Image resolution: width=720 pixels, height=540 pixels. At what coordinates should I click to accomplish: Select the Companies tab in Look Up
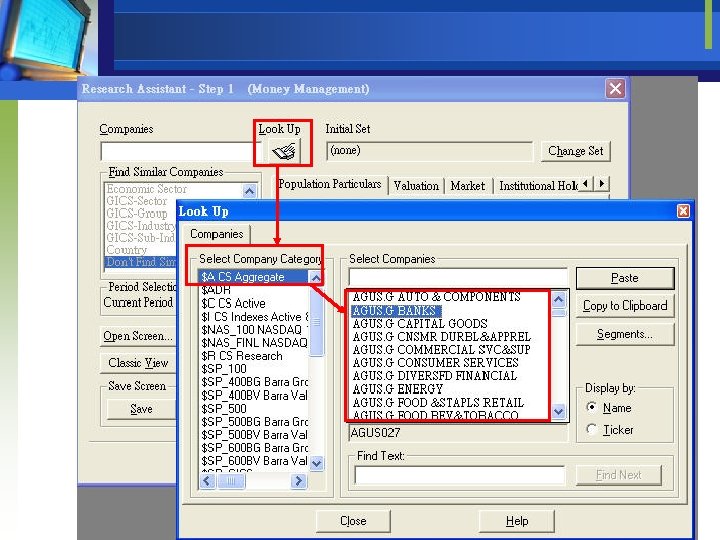coord(216,234)
